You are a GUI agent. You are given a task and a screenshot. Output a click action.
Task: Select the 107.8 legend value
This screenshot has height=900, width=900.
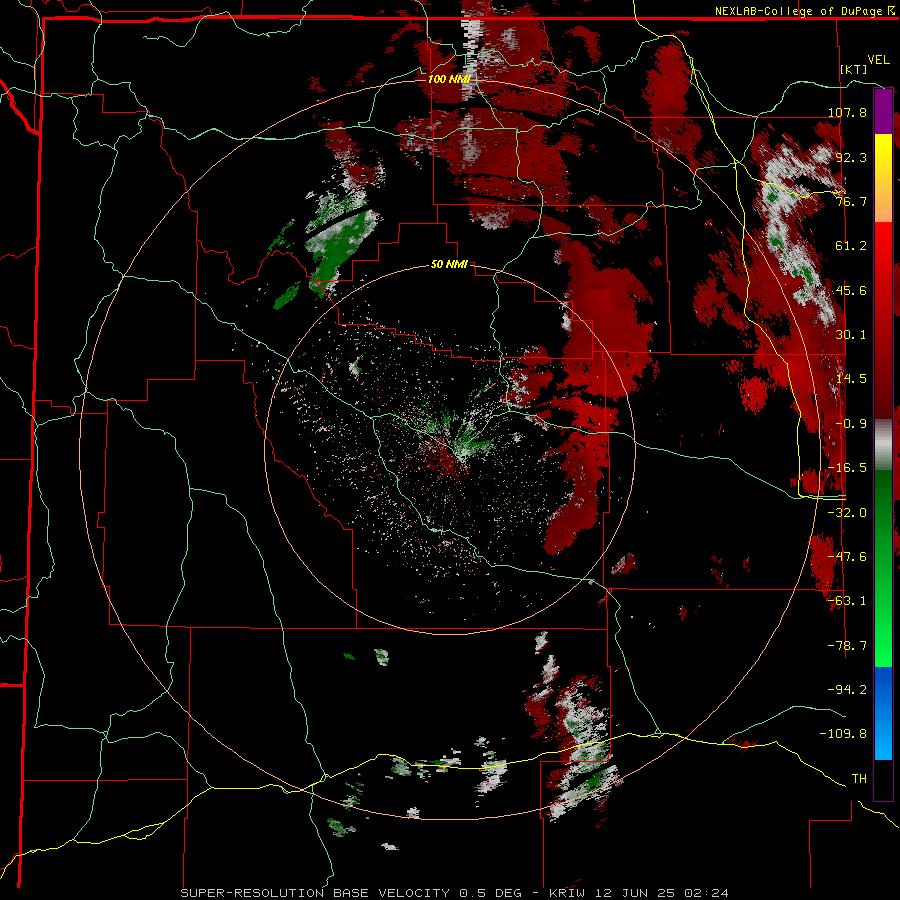pos(847,112)
